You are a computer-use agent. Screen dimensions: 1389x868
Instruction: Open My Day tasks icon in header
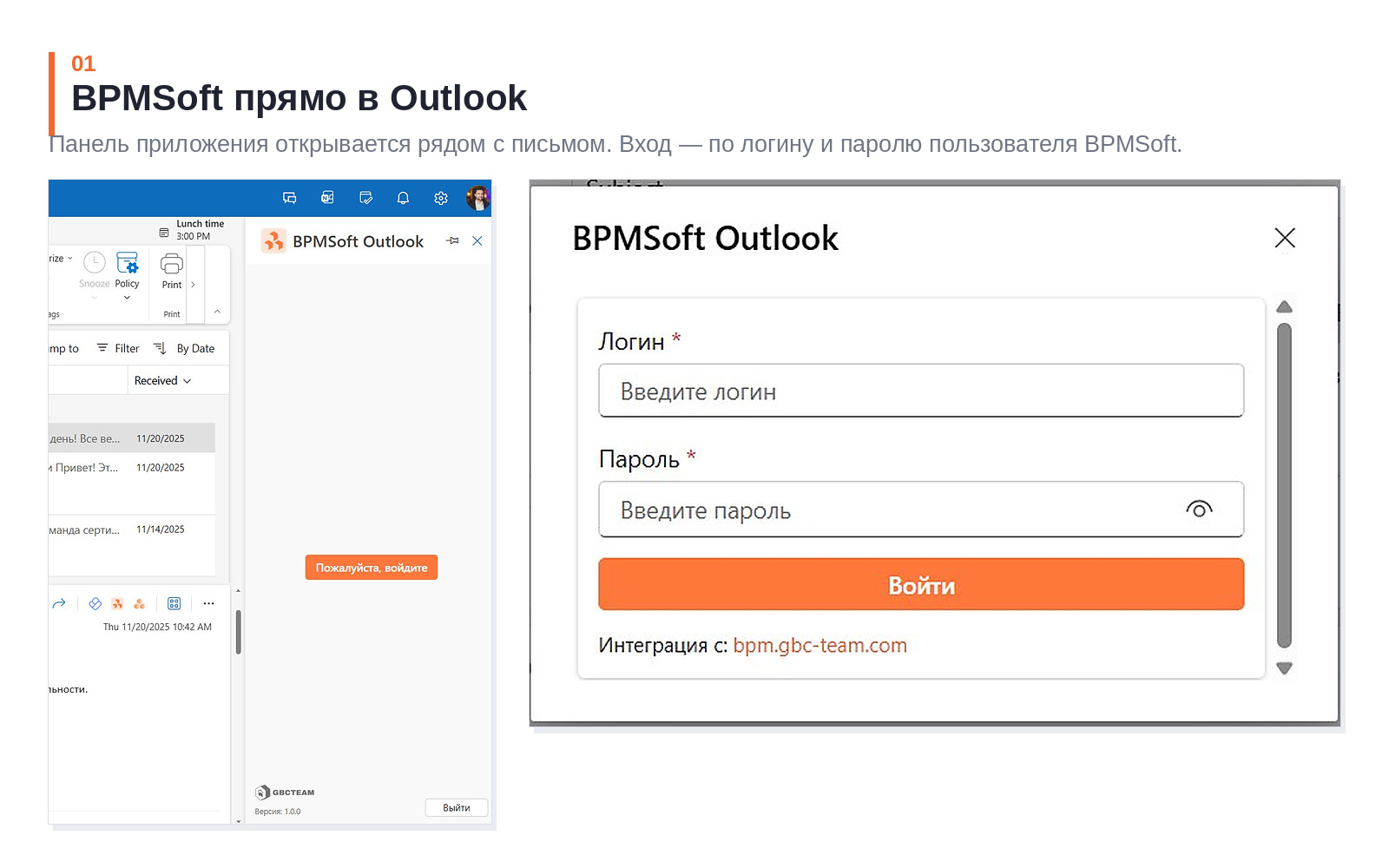coord(365,198)
